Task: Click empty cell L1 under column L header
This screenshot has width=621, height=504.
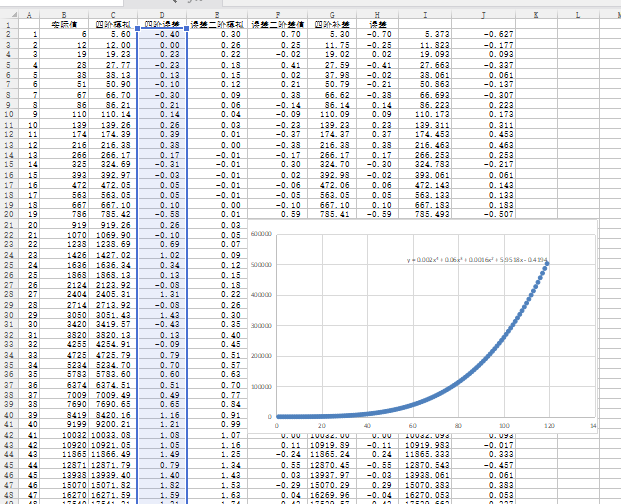Action: (578, 25)
